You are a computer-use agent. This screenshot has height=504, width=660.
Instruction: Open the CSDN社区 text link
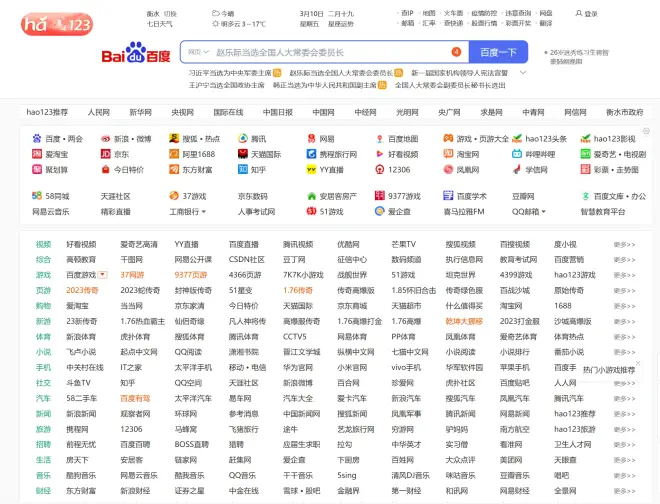[247, 260]
